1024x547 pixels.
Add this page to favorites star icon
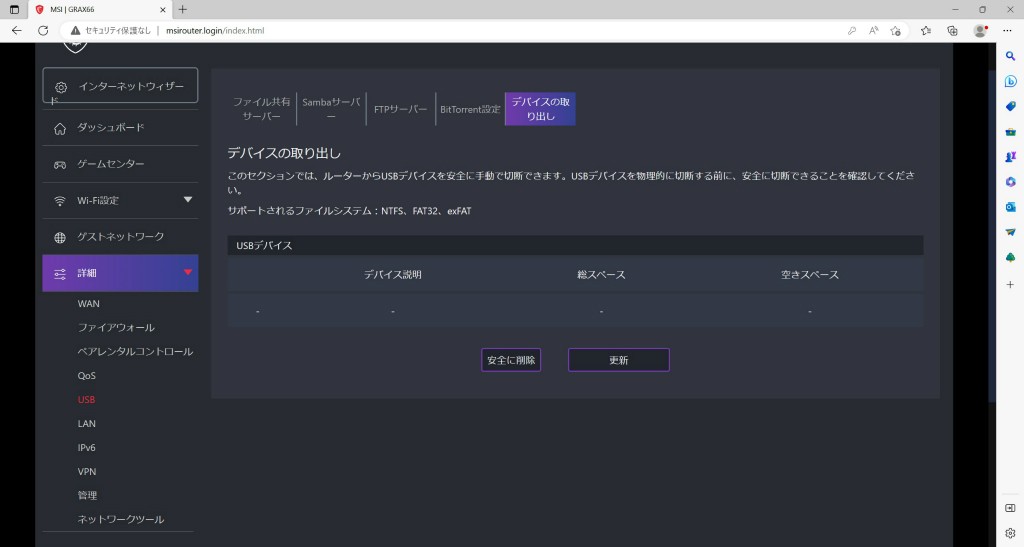[x=895, y=31]
